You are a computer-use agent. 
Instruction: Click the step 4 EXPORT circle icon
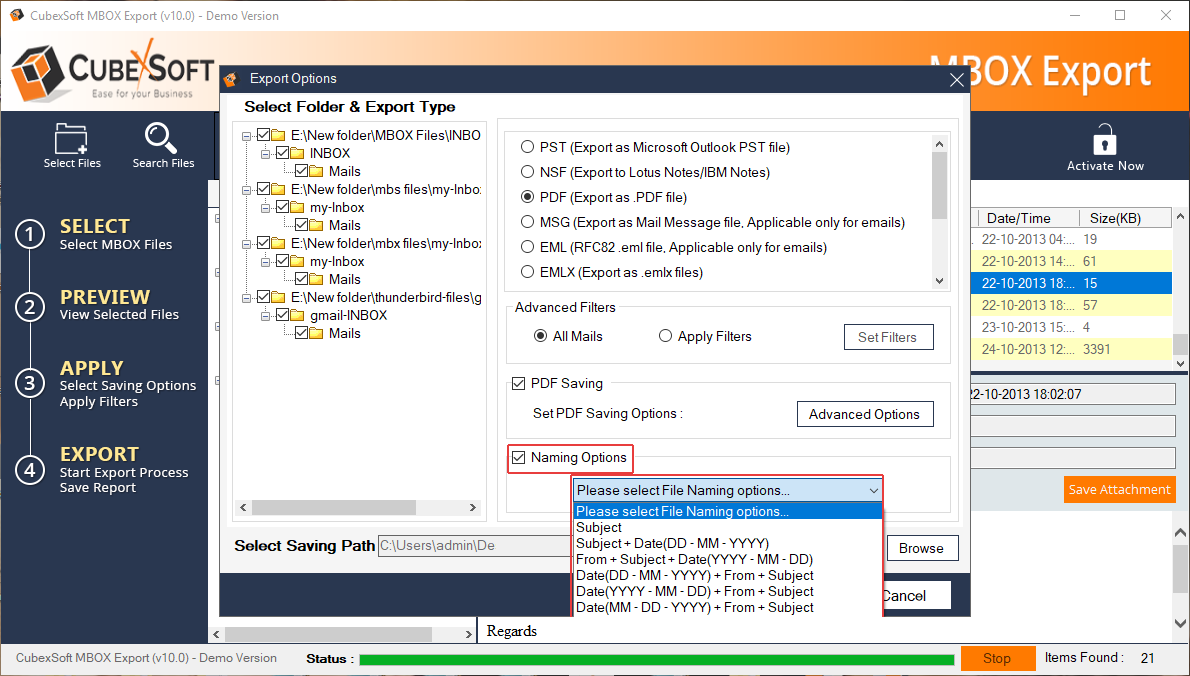31,470
